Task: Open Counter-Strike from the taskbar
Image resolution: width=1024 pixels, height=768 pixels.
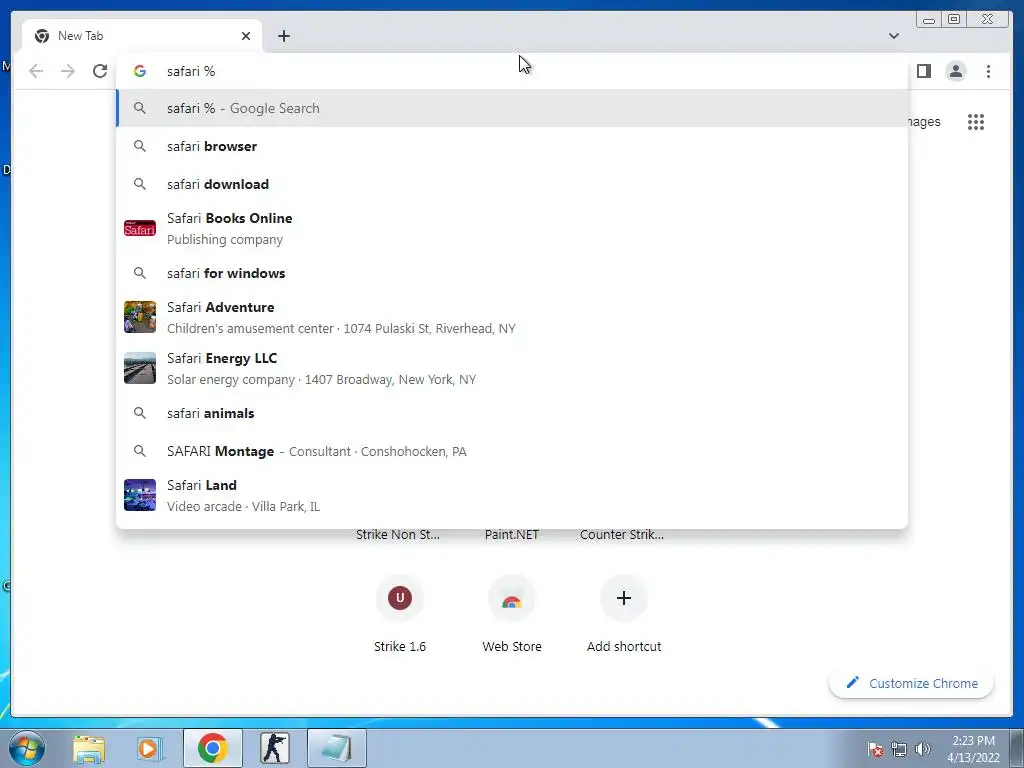Action: (274, 748)
